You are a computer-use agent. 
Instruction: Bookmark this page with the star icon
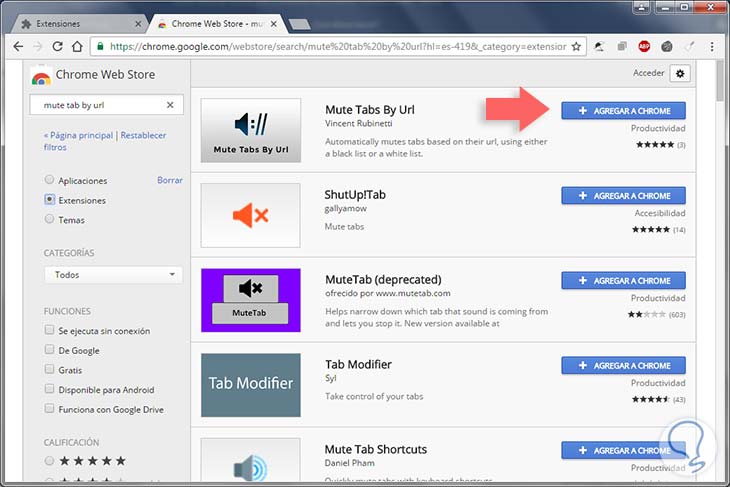(x=576, y=47)
